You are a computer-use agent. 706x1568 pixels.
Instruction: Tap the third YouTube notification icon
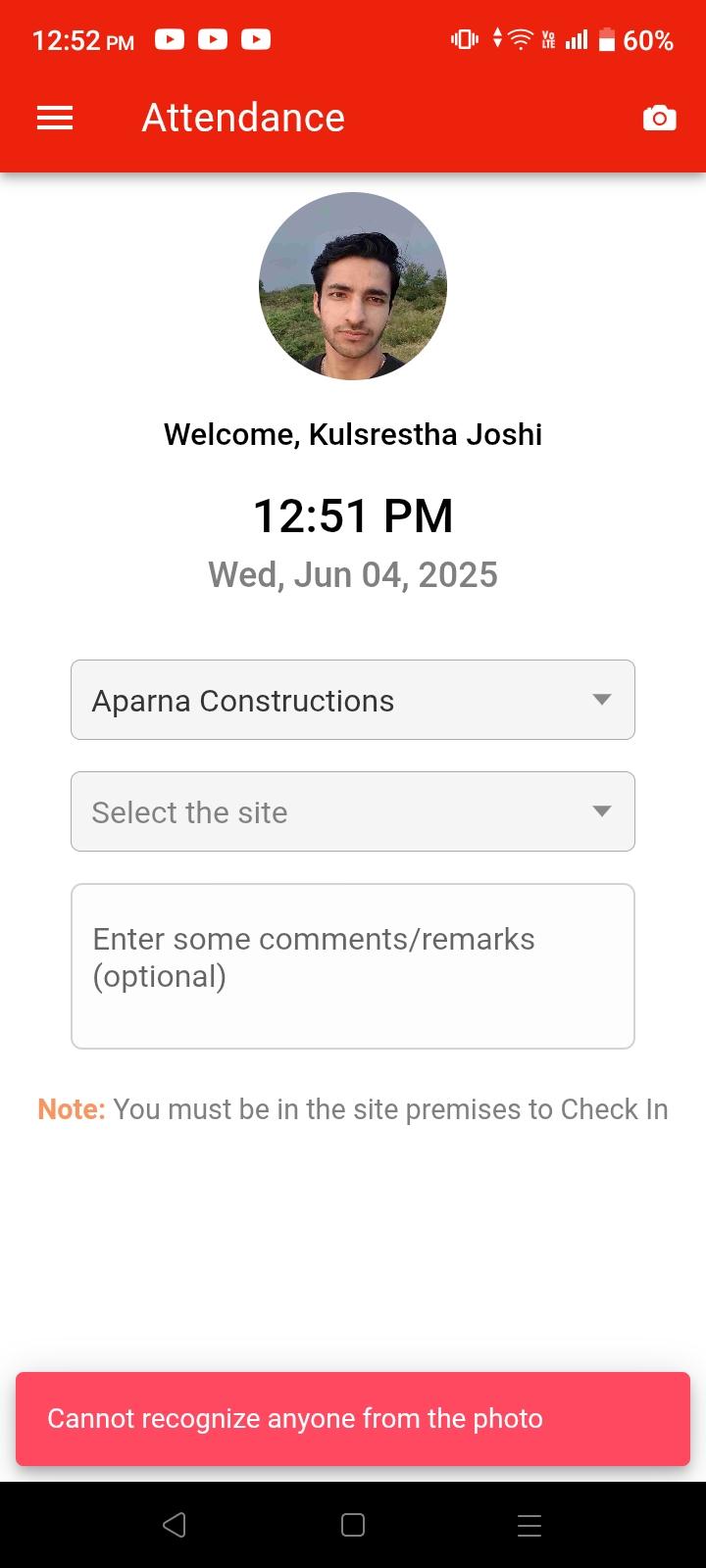point(256,39)
